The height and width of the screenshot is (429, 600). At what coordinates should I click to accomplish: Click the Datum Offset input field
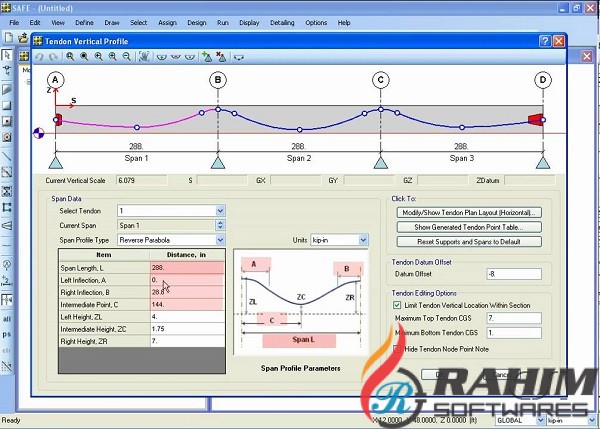pos(514,274)
